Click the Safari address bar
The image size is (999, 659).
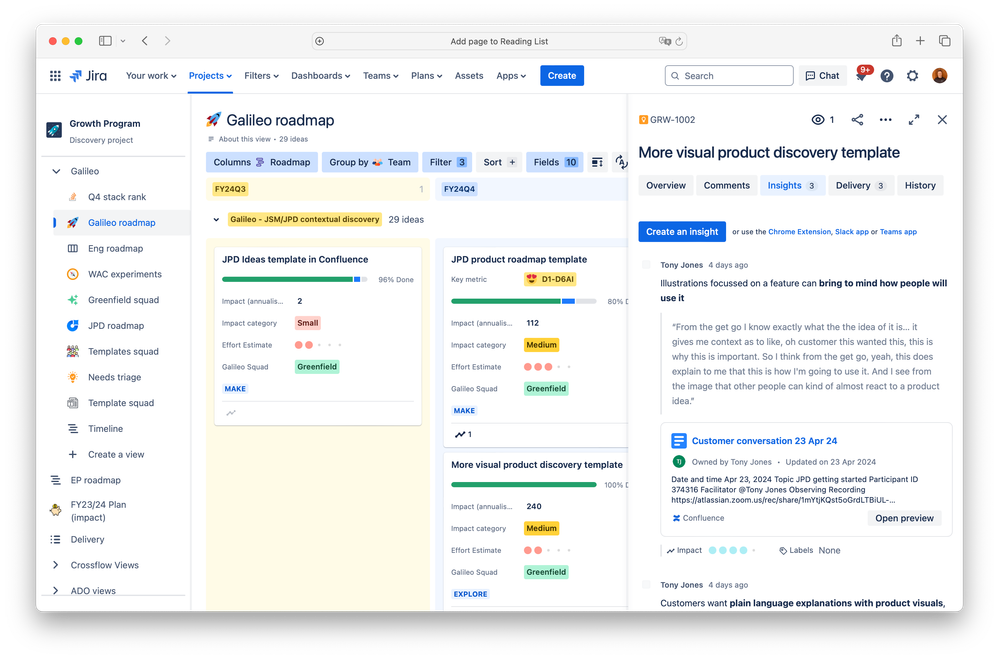pyautogui.click(x=499, y=41)
